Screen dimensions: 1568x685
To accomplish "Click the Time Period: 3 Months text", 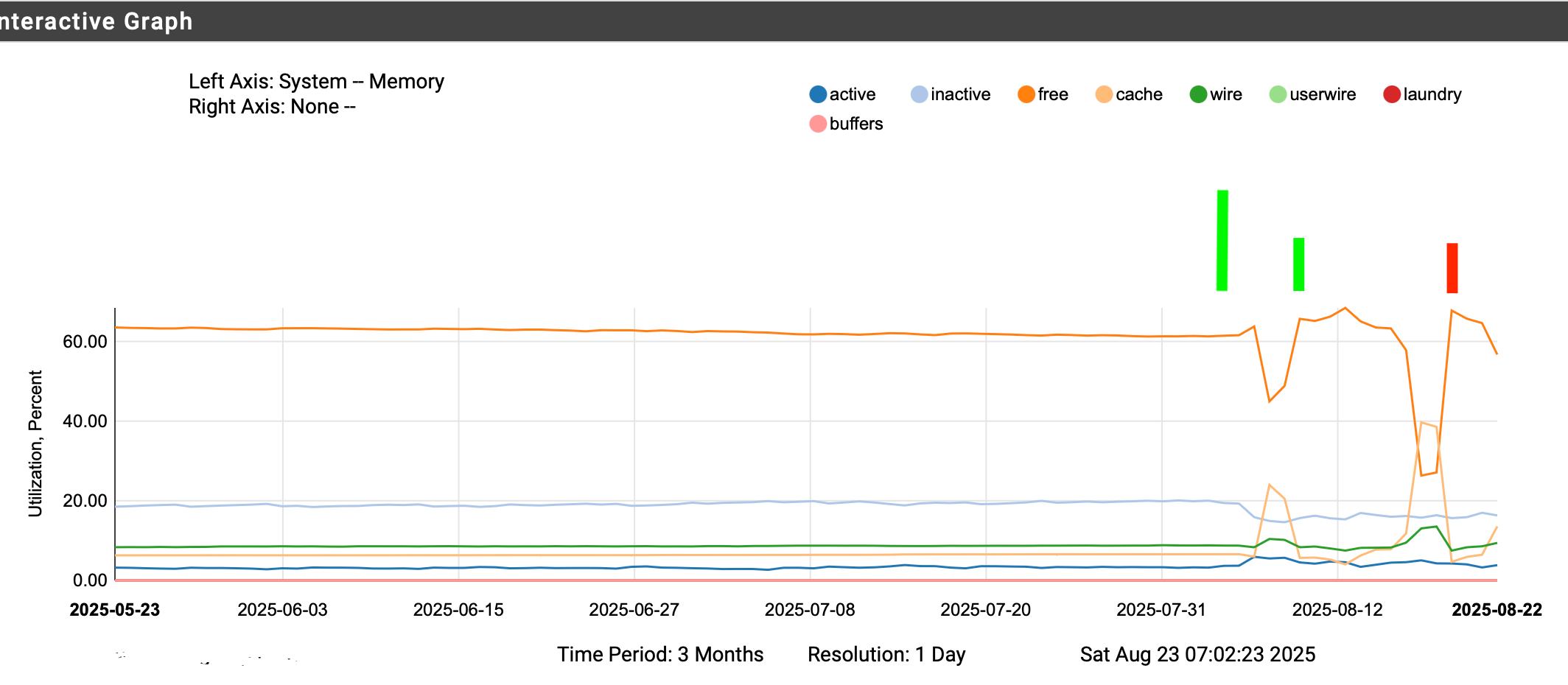I will (659, 654).
